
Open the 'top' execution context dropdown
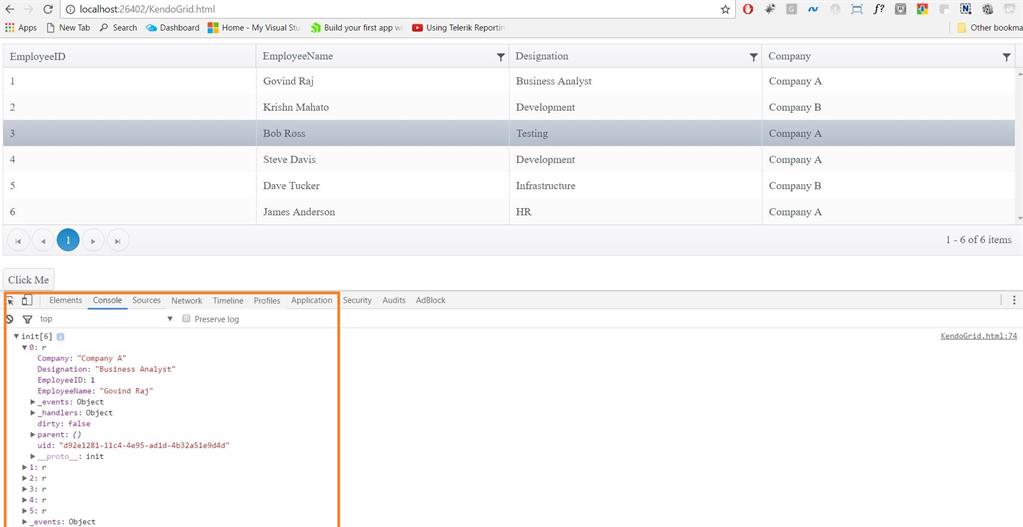(106, 319)
